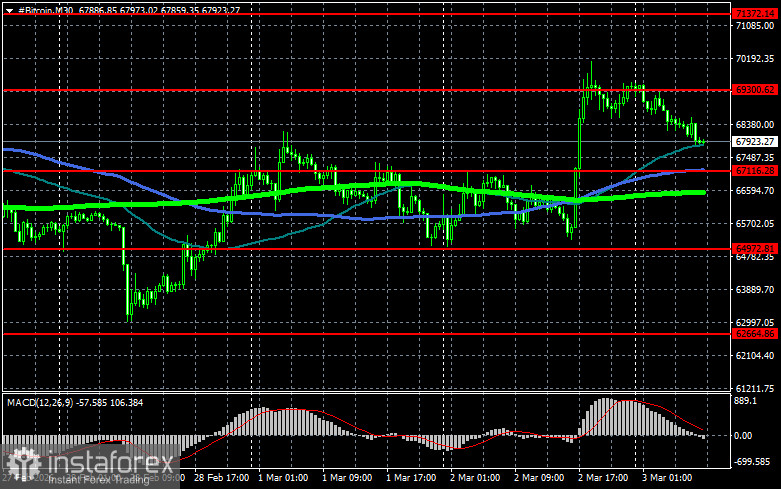Screen dimensions: 781x489
Task: Click the 1 Mar 01:00 time label
Action: (283, 478)
